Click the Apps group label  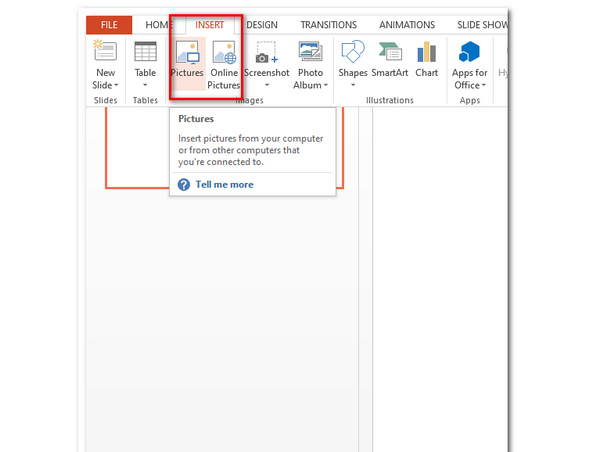(470, 100)
